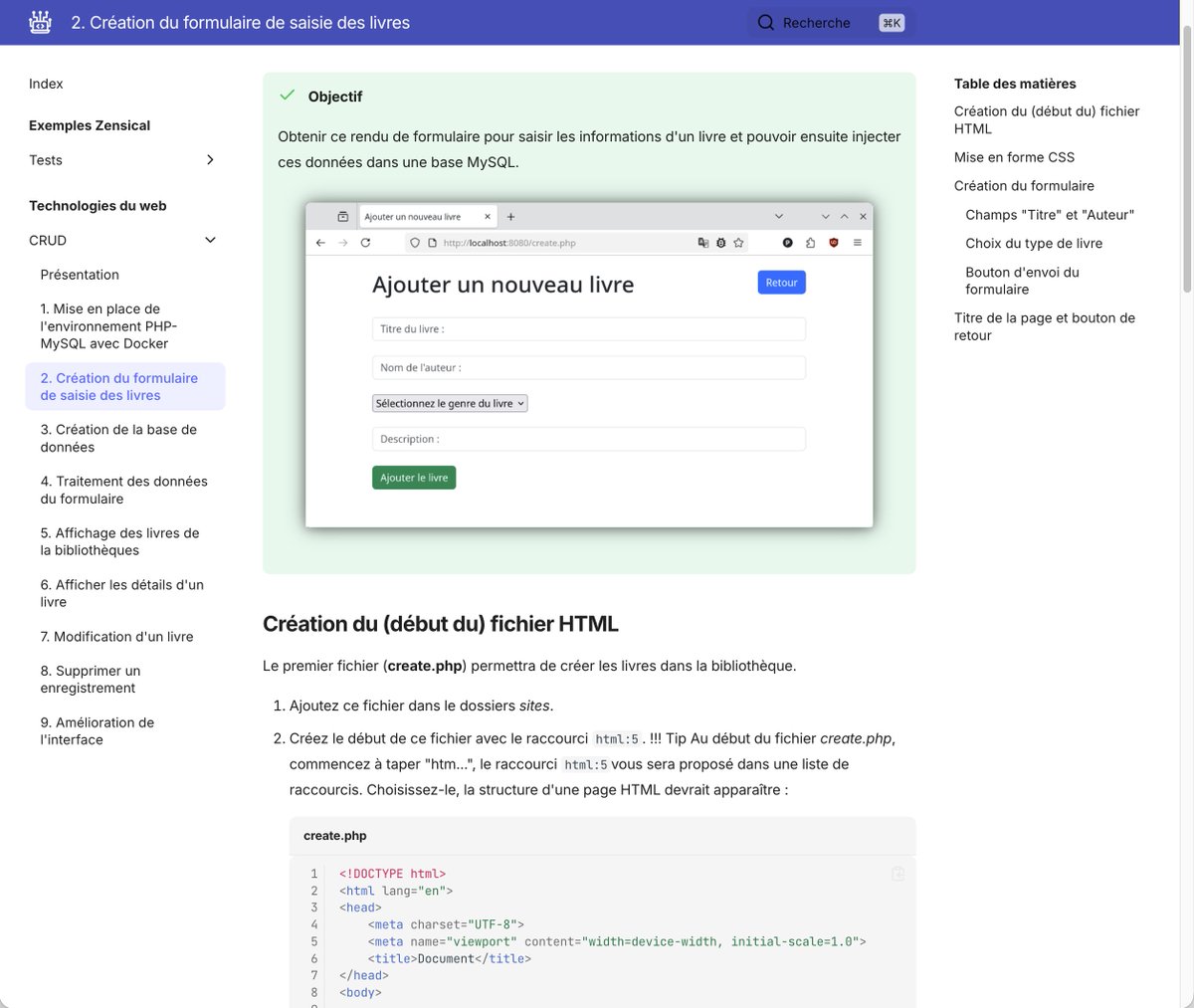Open '1. Mise en place de l'environnement' page
Image resolution: width=1194 pixels, height=1008 pixels.
(x=108, y=326)
